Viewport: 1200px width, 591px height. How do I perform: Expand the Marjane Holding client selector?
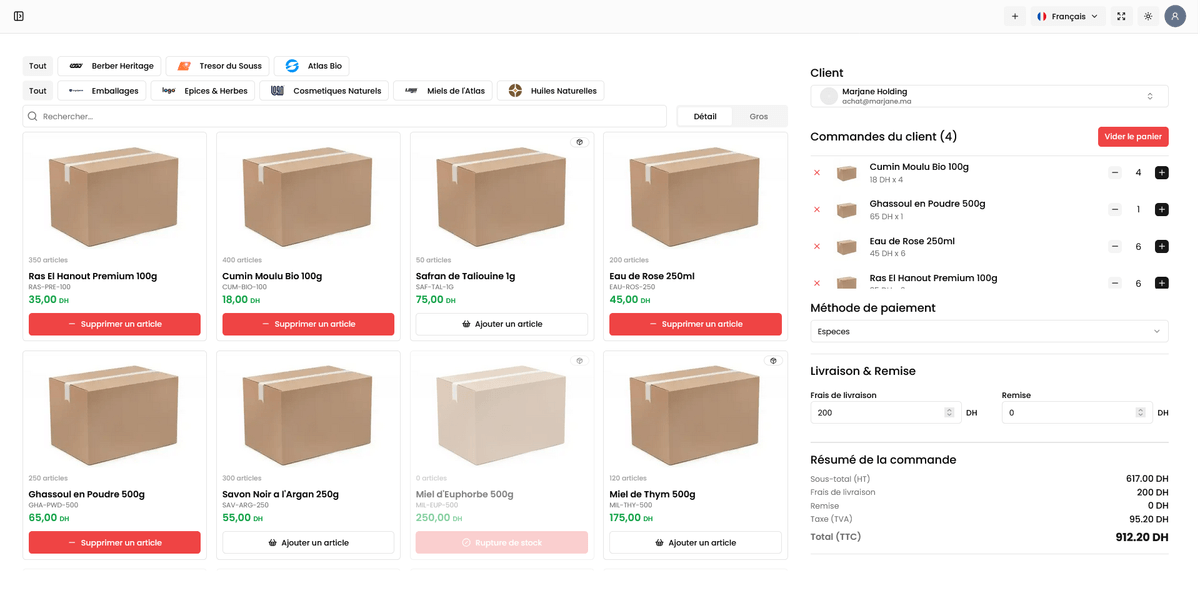(989, 96)
